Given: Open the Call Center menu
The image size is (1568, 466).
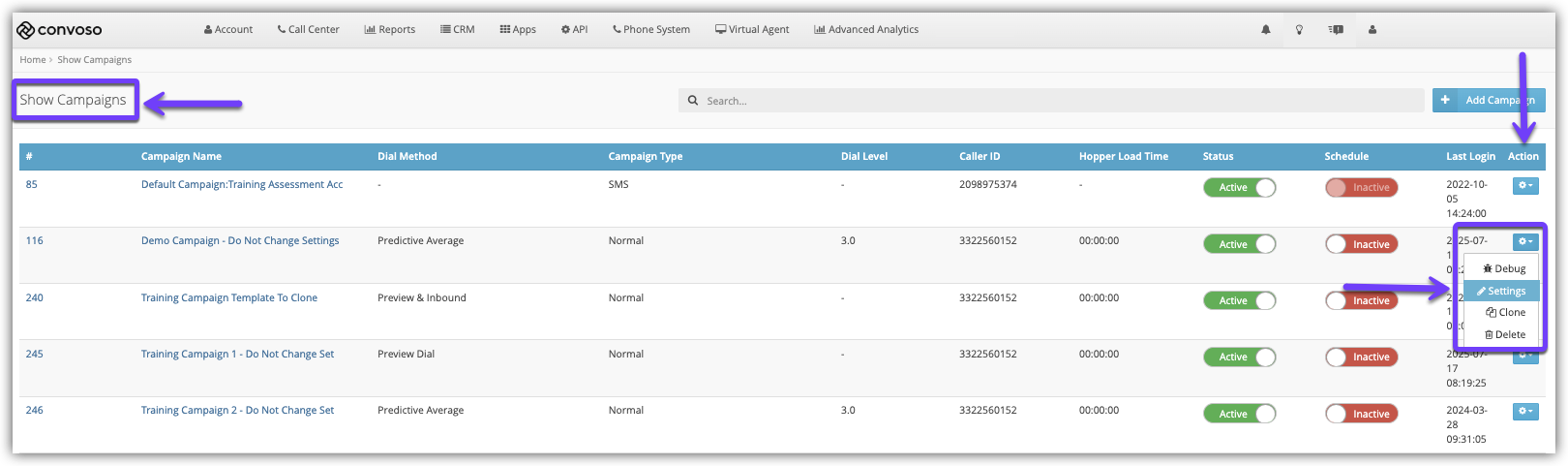Looking at the screenshot, I should tap(308, 30).
